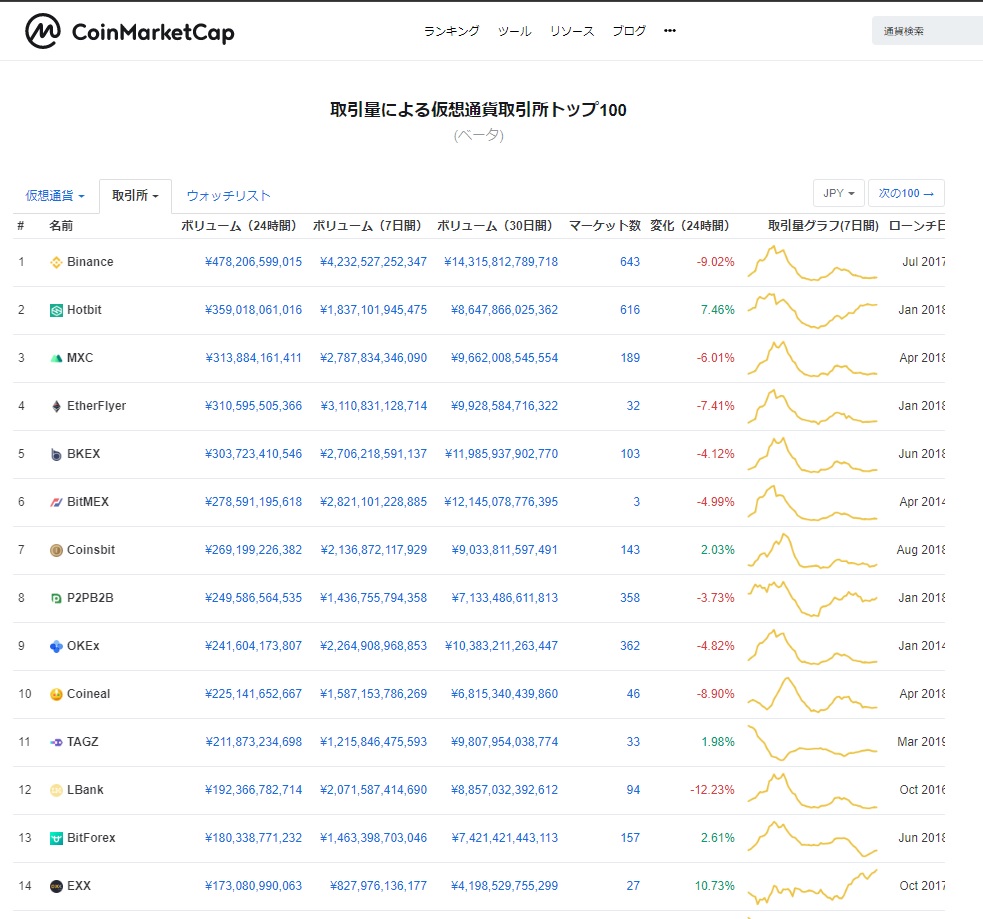Viewport: 983px width, 919px height.
Task: Click the 通貨検索 search field
Action: (x=927, y=31)
